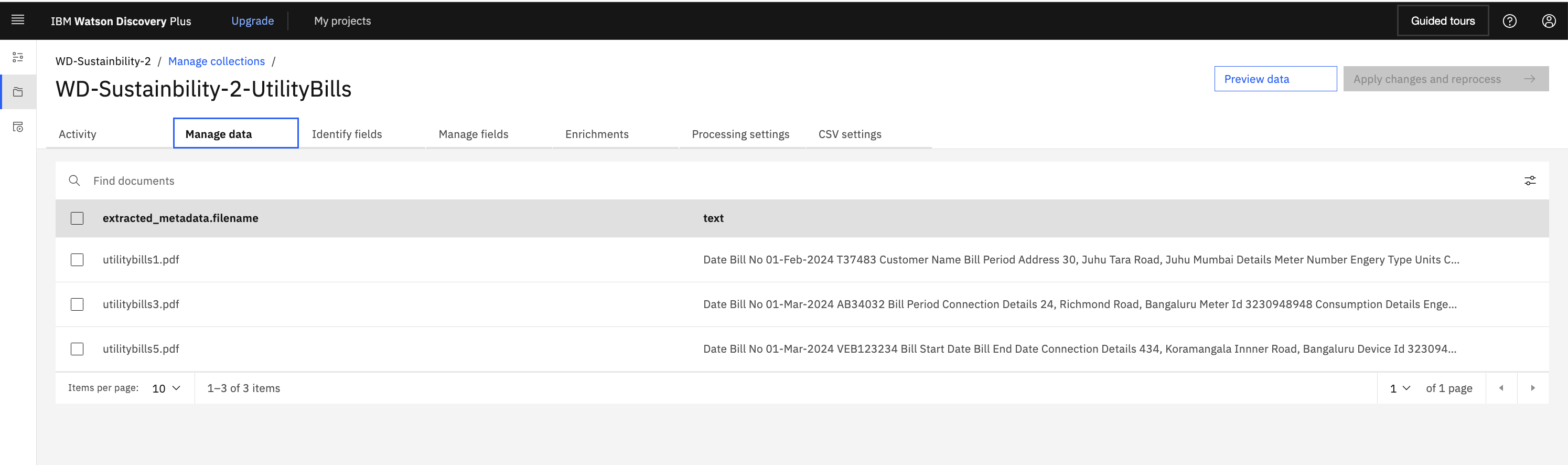Follow the Manage collections breadcrumb link
This screenshot has width=1568, height=465.
coord(216,61)
